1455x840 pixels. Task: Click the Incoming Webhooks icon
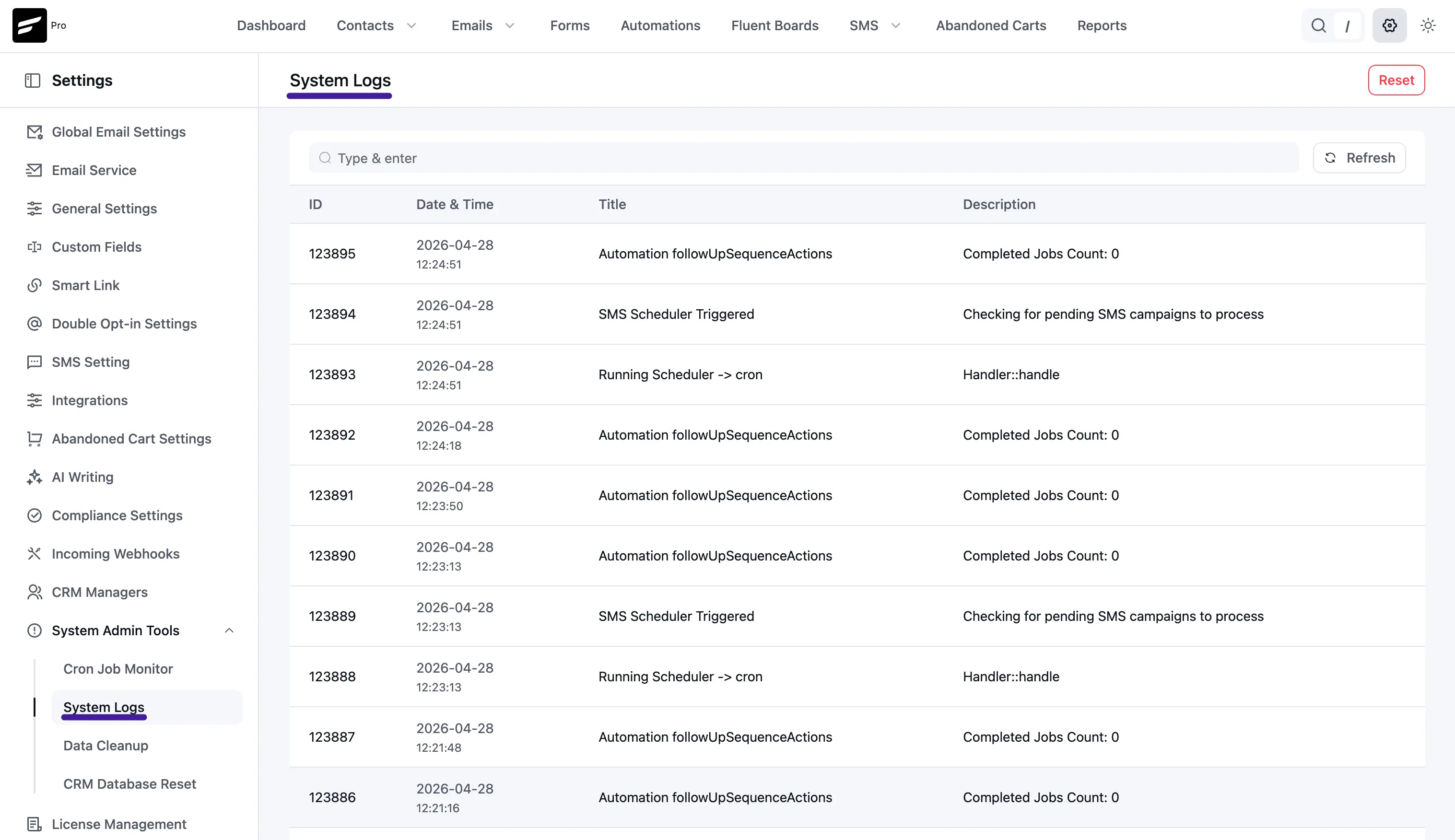[34, 554]
